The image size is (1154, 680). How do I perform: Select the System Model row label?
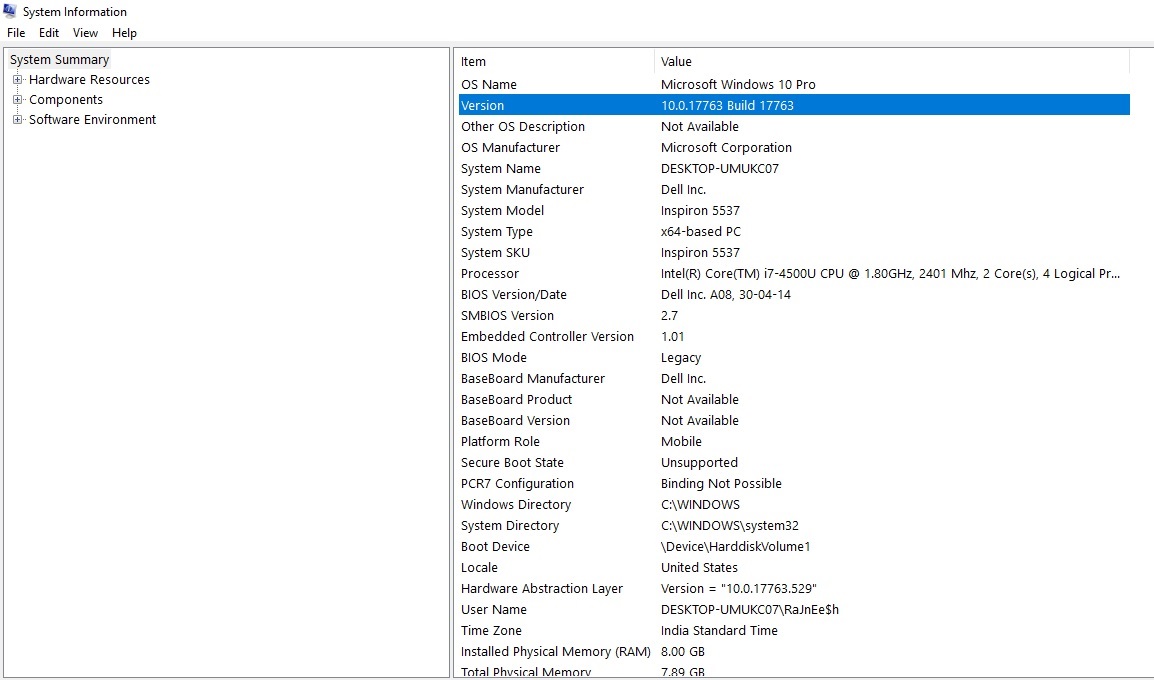coord(502,210)
